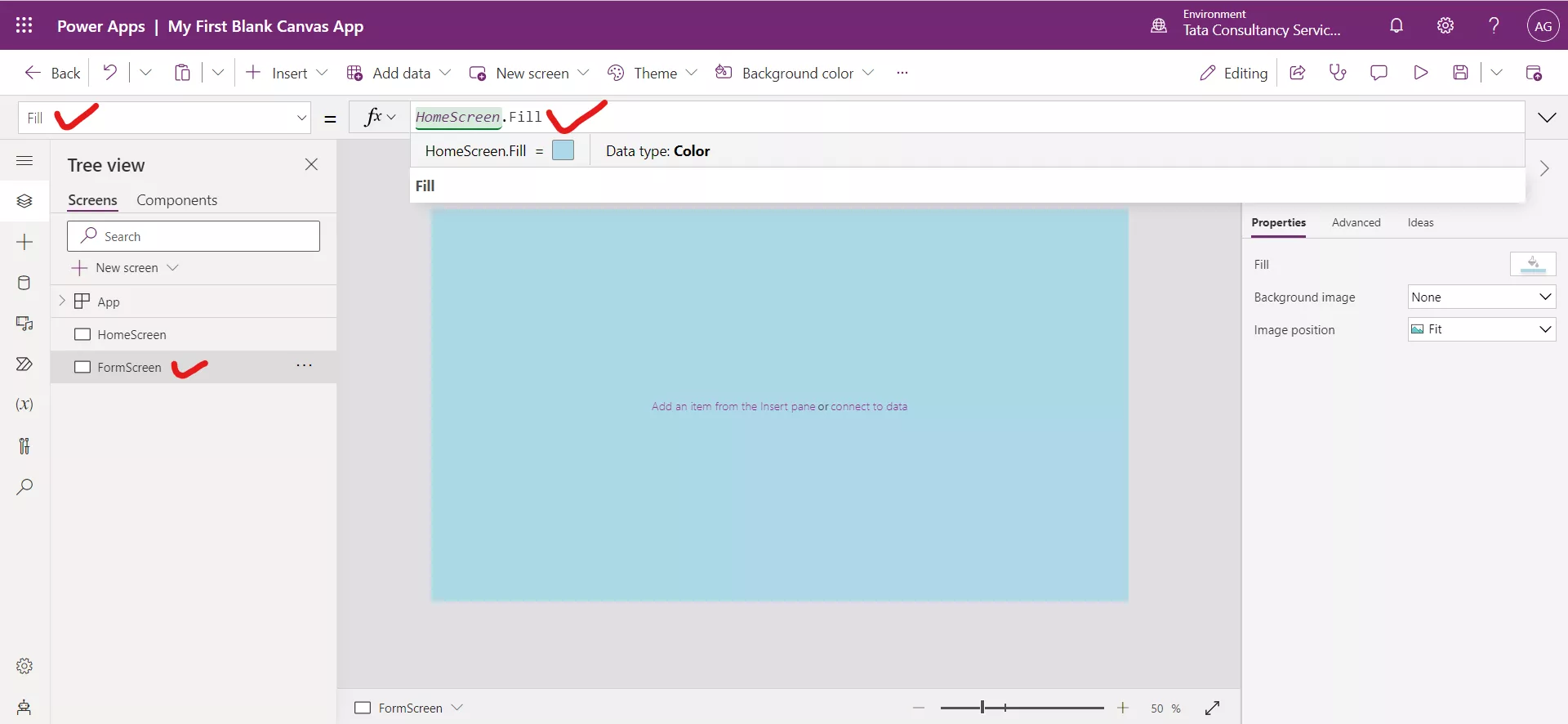1568x724 pixels.
Task: Open the Help question mark
Action: click(1494, 25)
